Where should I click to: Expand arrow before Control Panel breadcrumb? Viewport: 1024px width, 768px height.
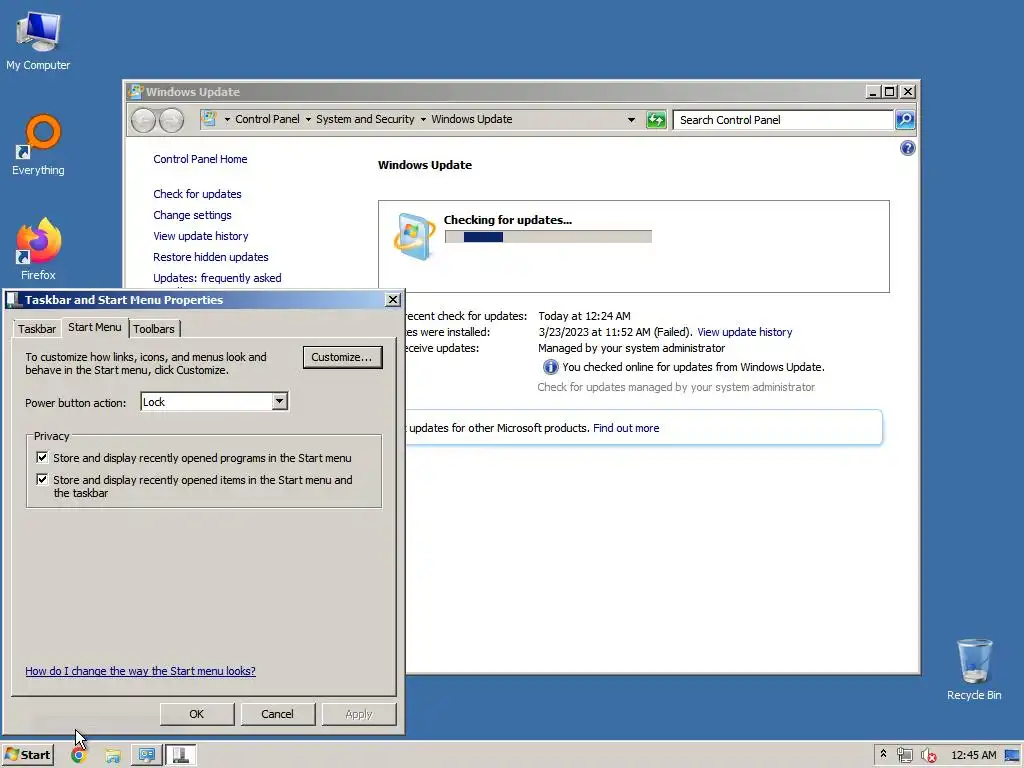click(227, 120)
